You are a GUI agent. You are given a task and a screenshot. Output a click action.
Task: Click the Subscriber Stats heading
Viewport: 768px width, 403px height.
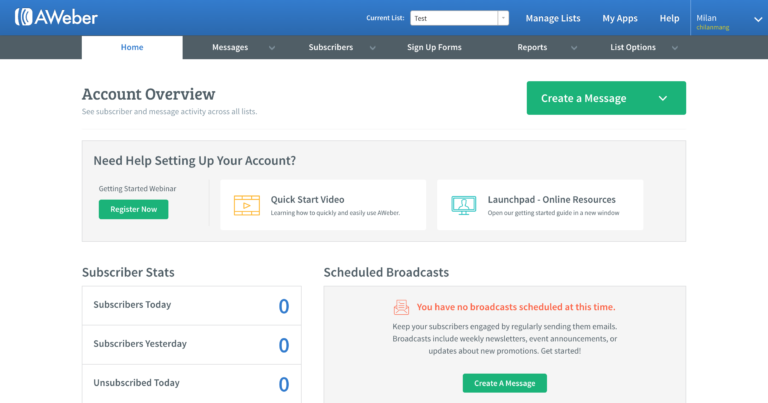(x=128, y=272)
